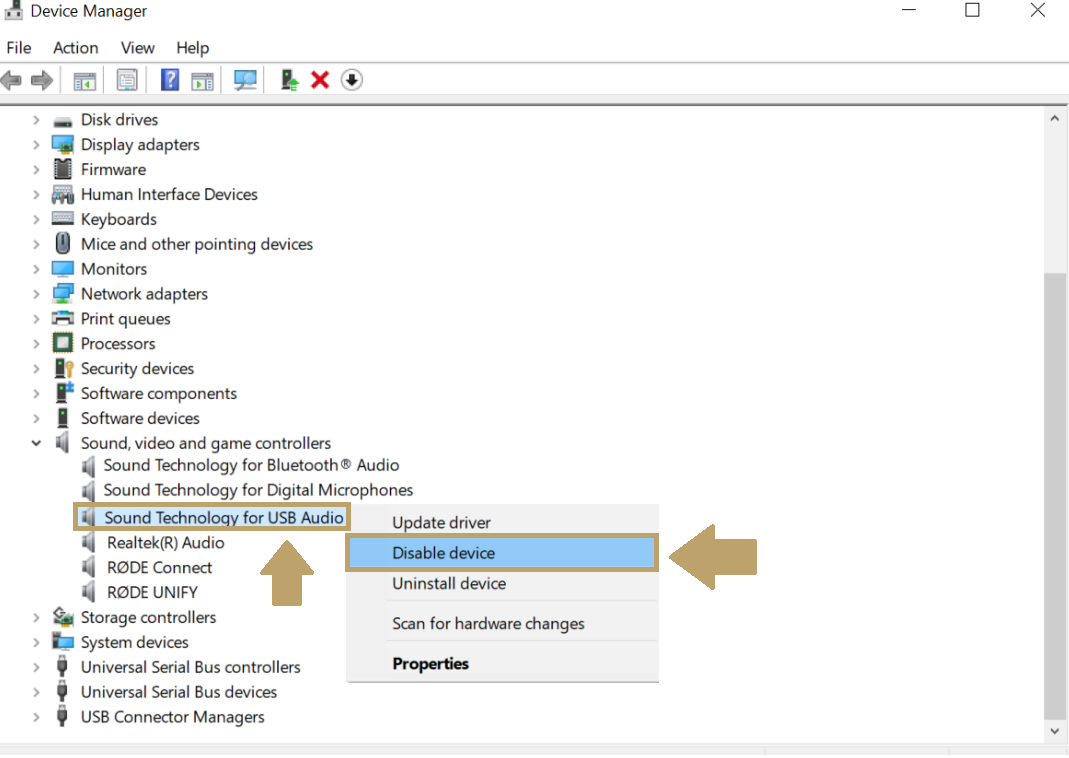The height and width of the screenshot is (758, 1069).
Task: Click the scrollbar down arrow
Action: (1054, 731)
